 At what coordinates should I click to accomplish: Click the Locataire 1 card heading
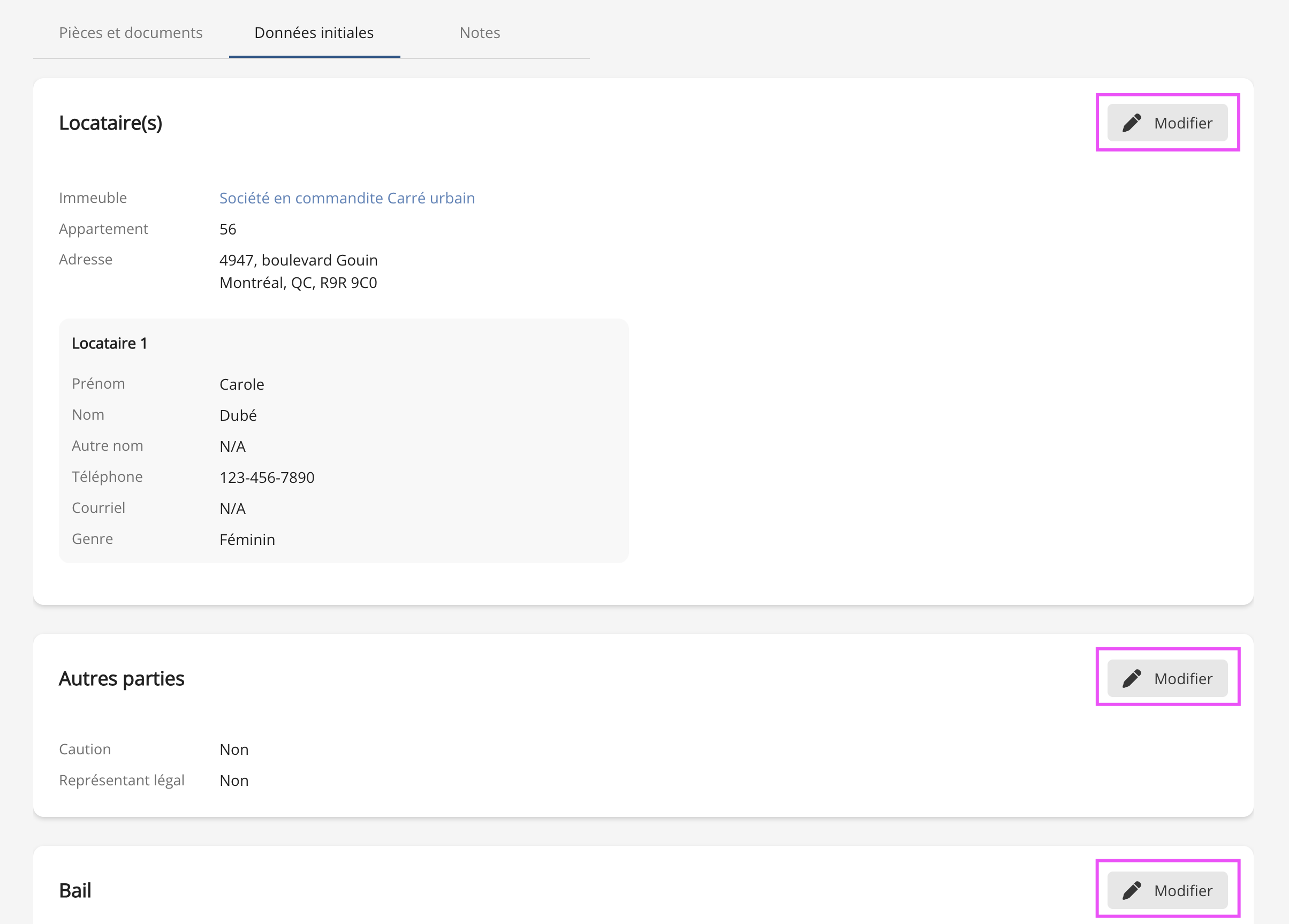tap(109, 343)
